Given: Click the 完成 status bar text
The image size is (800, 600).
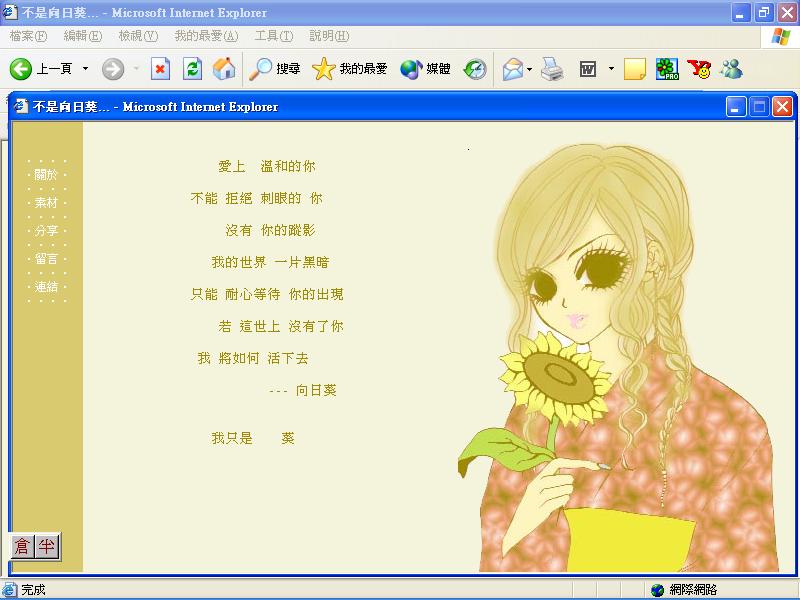Looking at the screenshot, I should pyautogui.click(x=34, y=590).
